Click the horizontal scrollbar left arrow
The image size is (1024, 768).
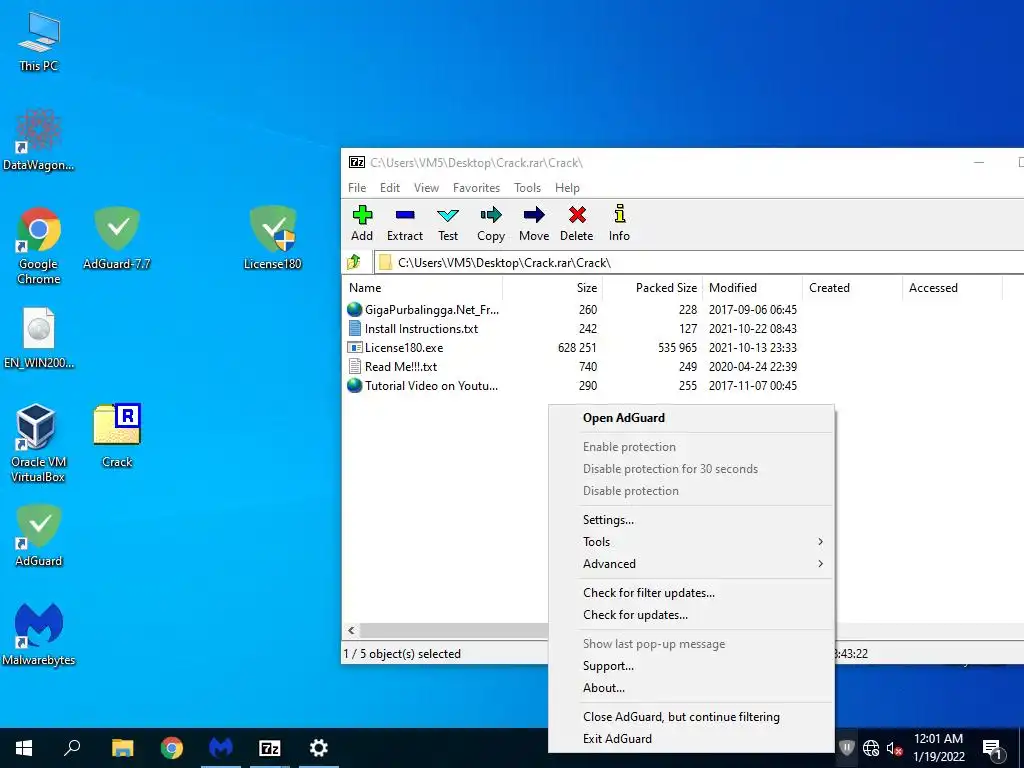point(351,630)
